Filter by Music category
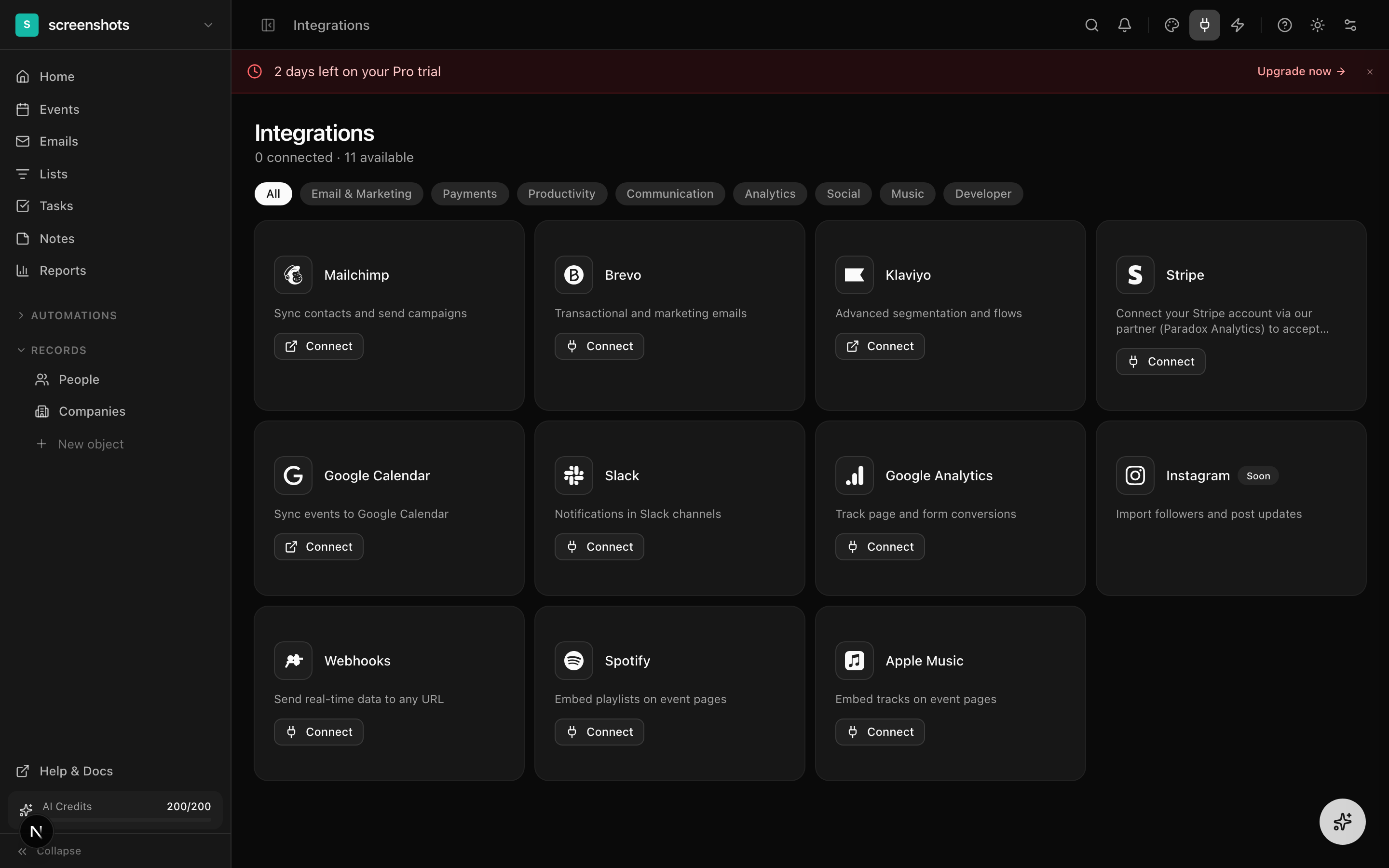 click(x=908, y=194)
